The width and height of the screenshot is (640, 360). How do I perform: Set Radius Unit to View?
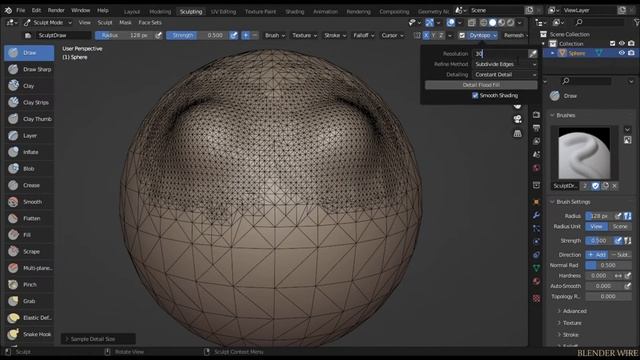pyautogui.click(x=597, y=227)
